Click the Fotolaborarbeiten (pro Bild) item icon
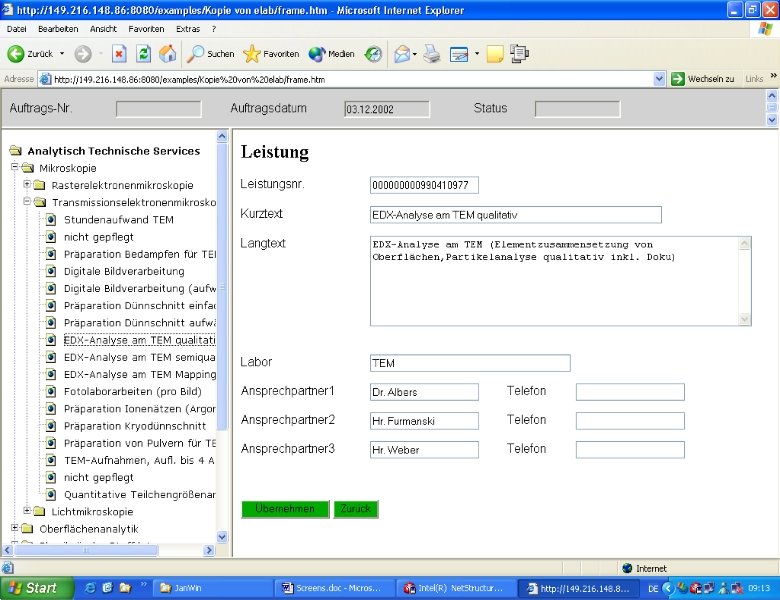780x600 pixels. (x=51, y=391)
